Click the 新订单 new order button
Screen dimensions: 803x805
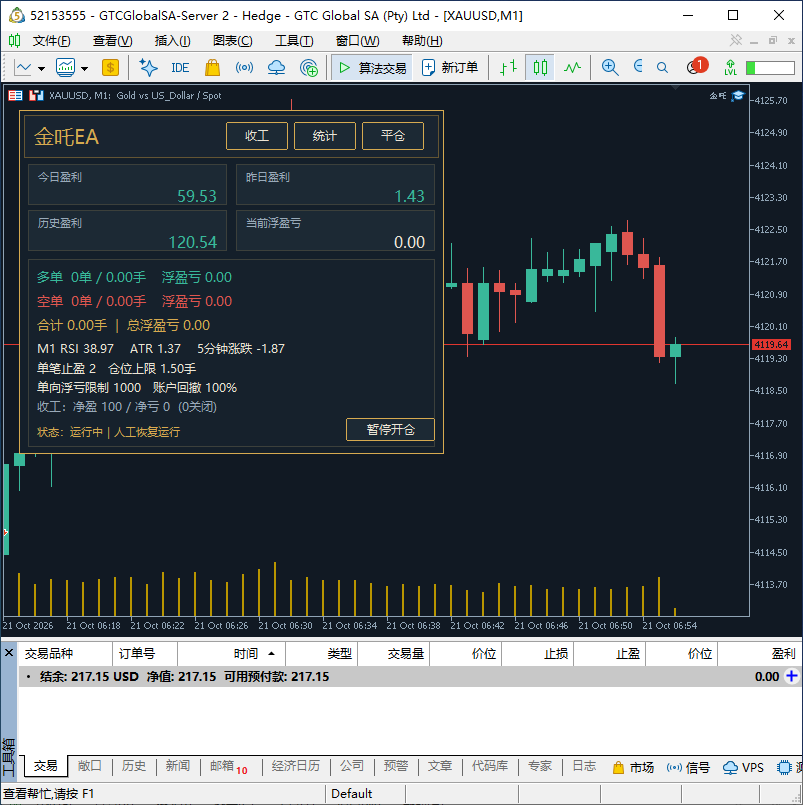point(450,68)
